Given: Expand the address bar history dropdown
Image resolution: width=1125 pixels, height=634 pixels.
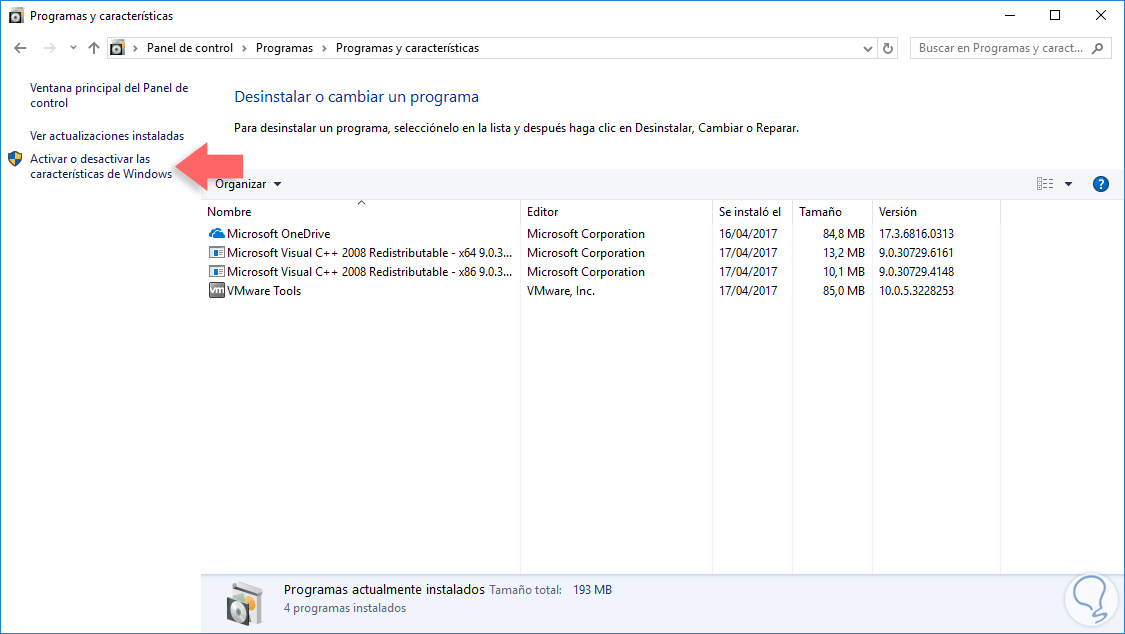Looking at the screenshot, I should click(x=867, y=49).
